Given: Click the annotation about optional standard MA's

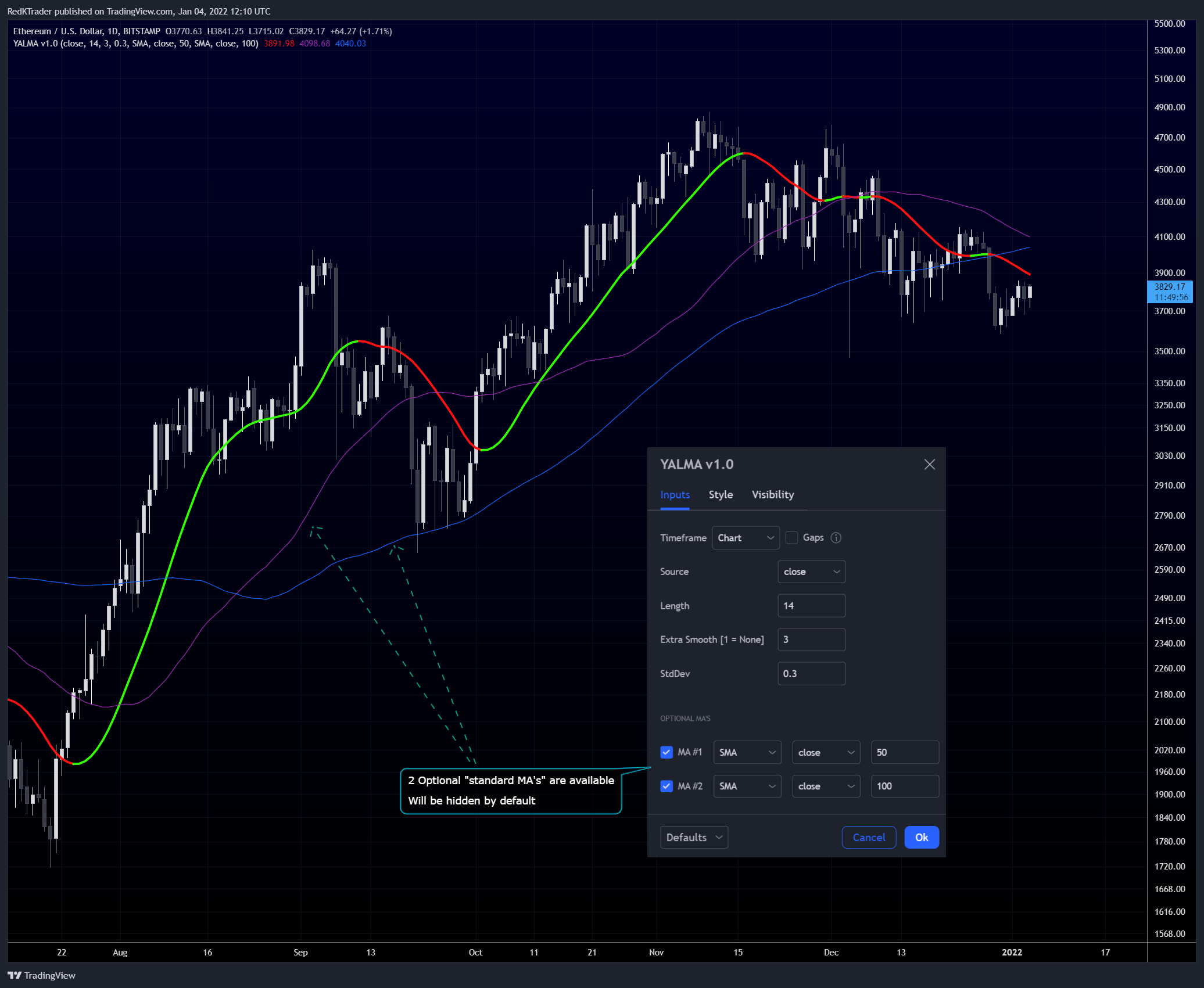Looking at the screenshot, I should pos(511,791).
